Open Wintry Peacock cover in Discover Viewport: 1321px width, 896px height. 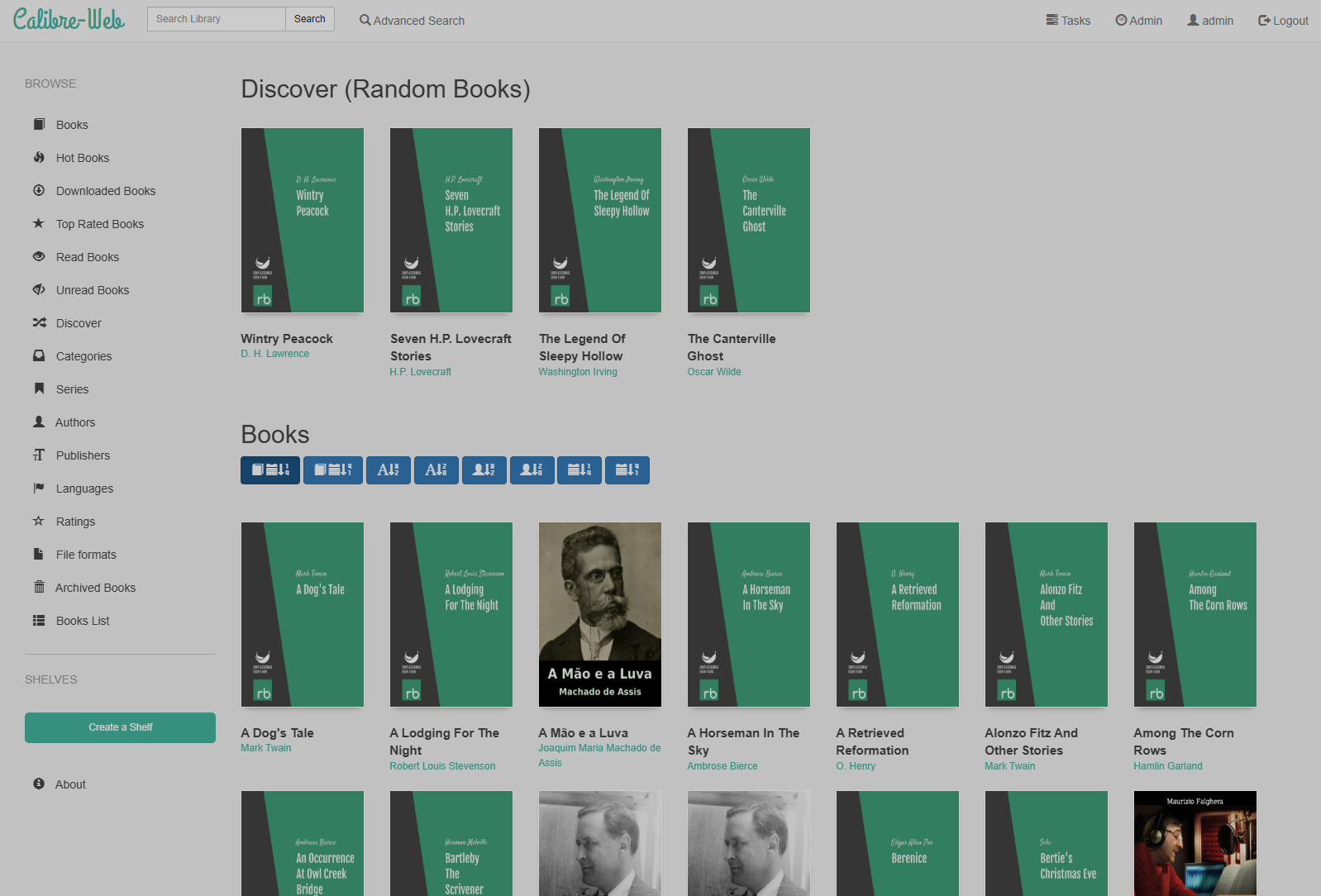pyautogui.click(x=303, y=220)
